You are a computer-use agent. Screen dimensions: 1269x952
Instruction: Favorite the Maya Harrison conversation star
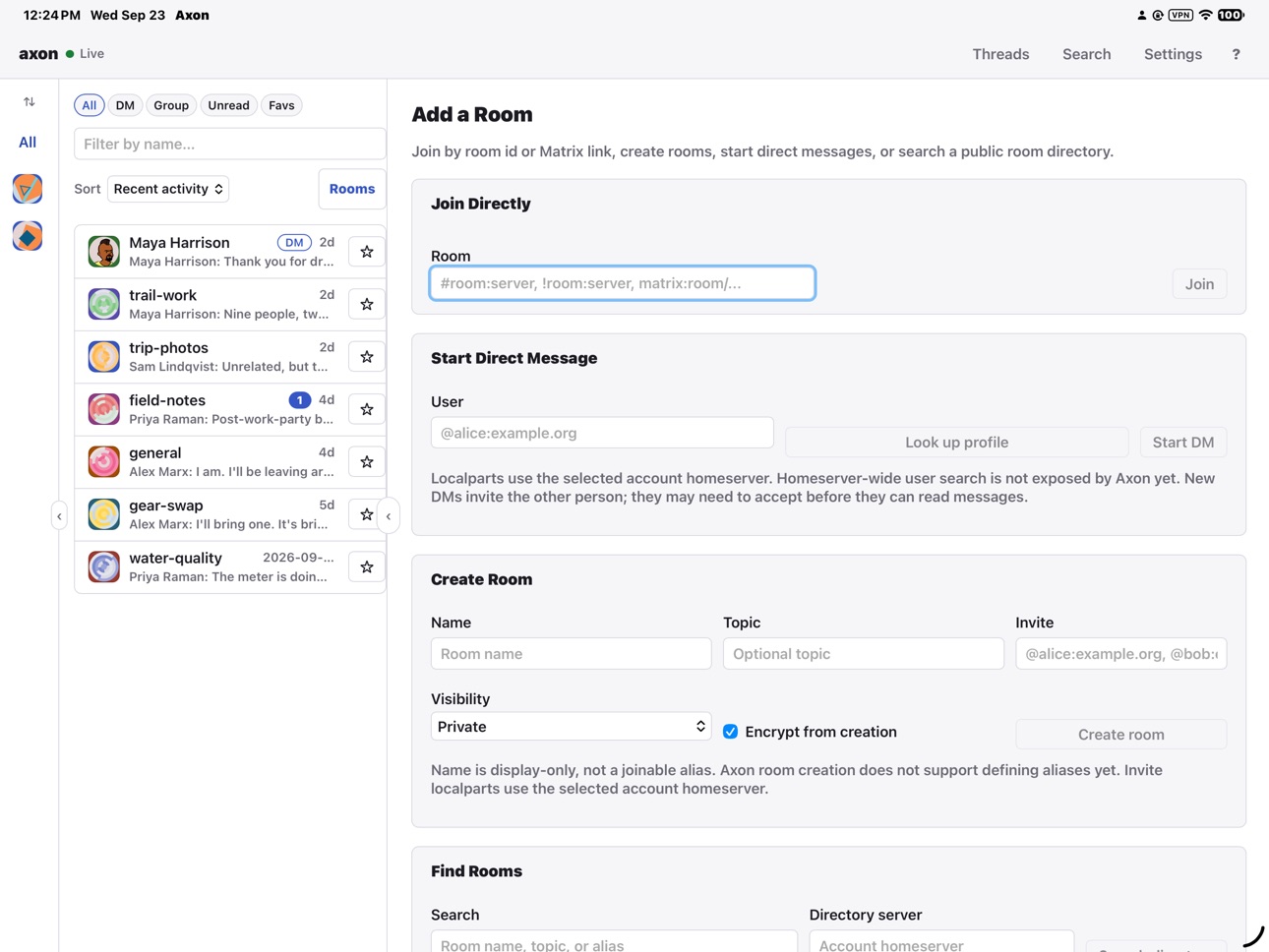click(367, 252)
